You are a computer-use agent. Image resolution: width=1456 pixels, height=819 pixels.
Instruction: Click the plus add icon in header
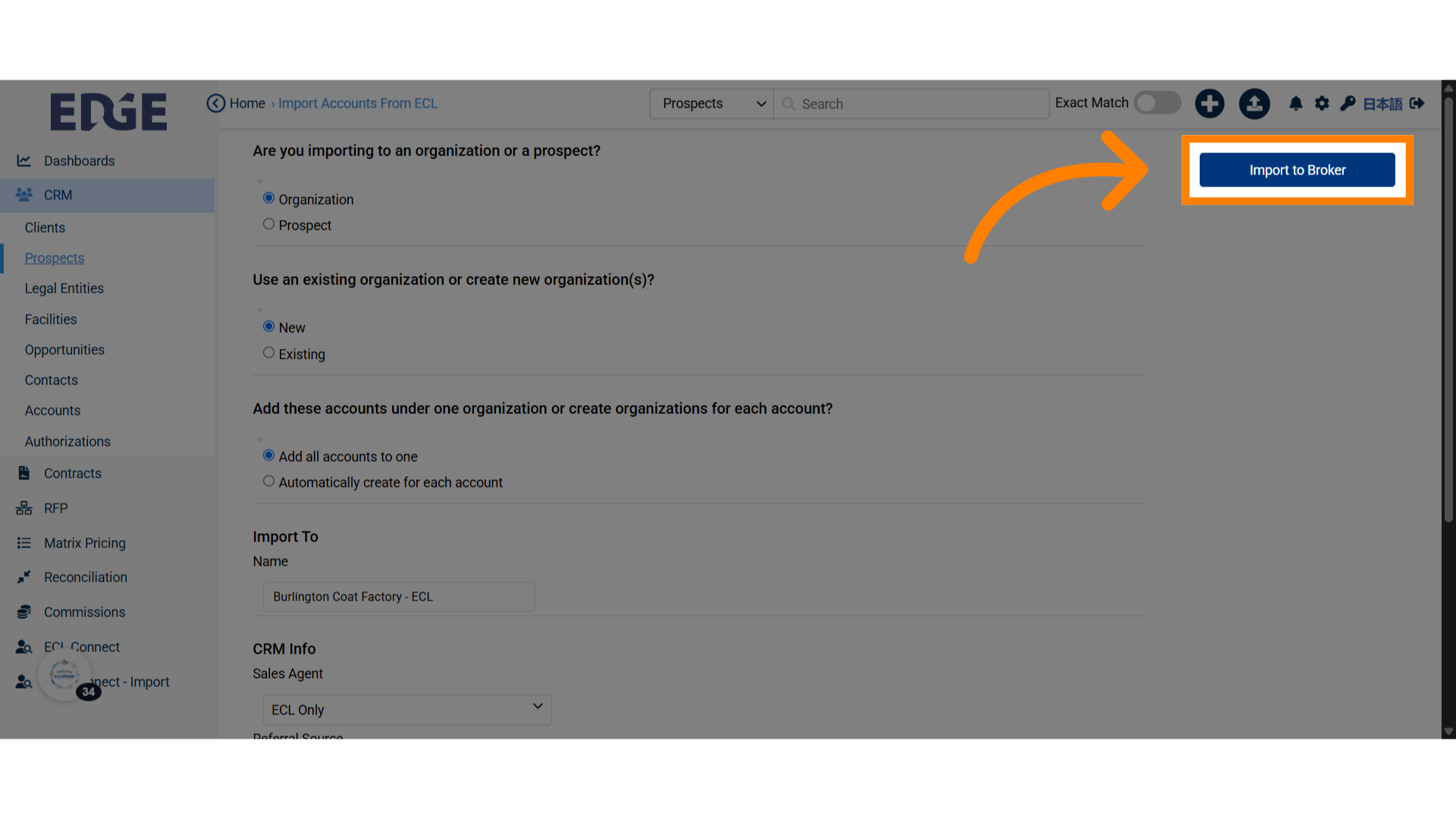point(1210,103)
